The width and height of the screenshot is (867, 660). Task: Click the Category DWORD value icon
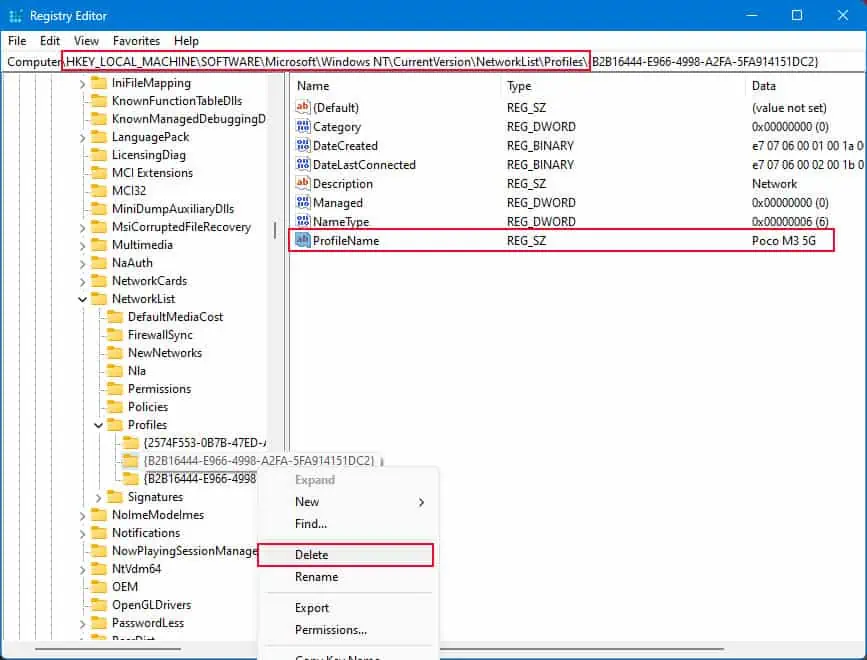click(305, 126)
